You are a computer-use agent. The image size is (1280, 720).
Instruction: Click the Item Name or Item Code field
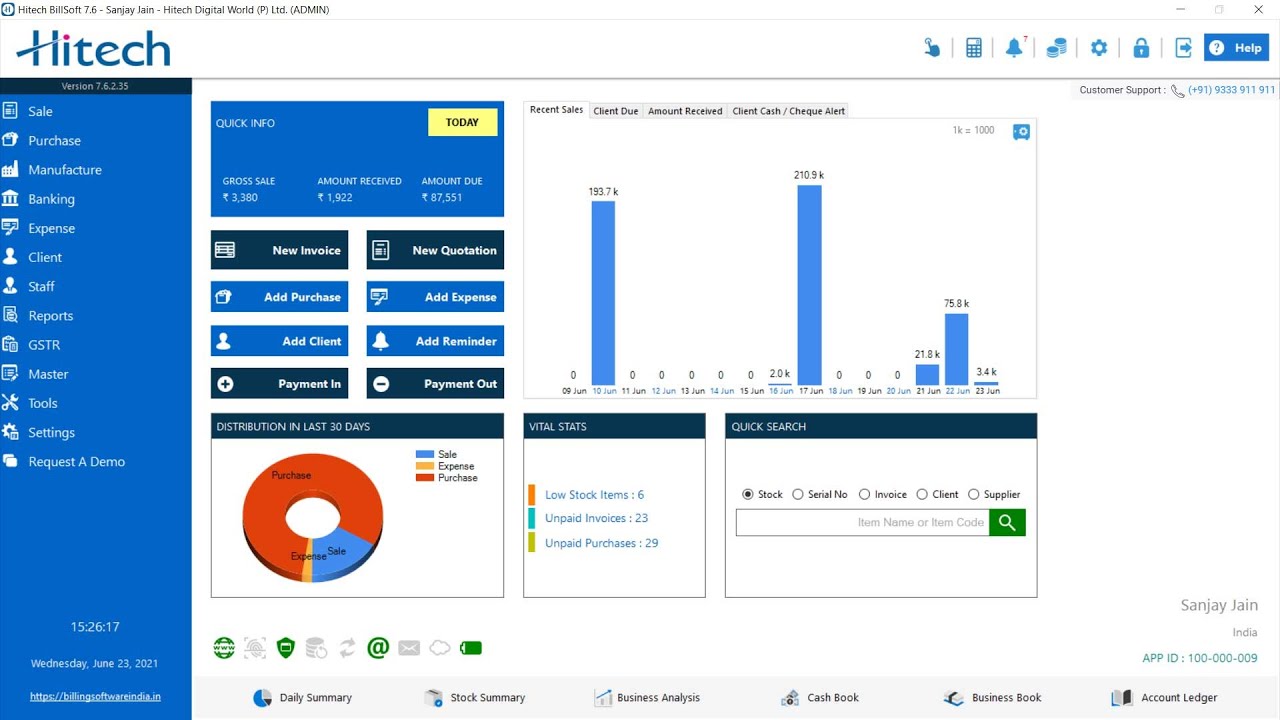862,522
